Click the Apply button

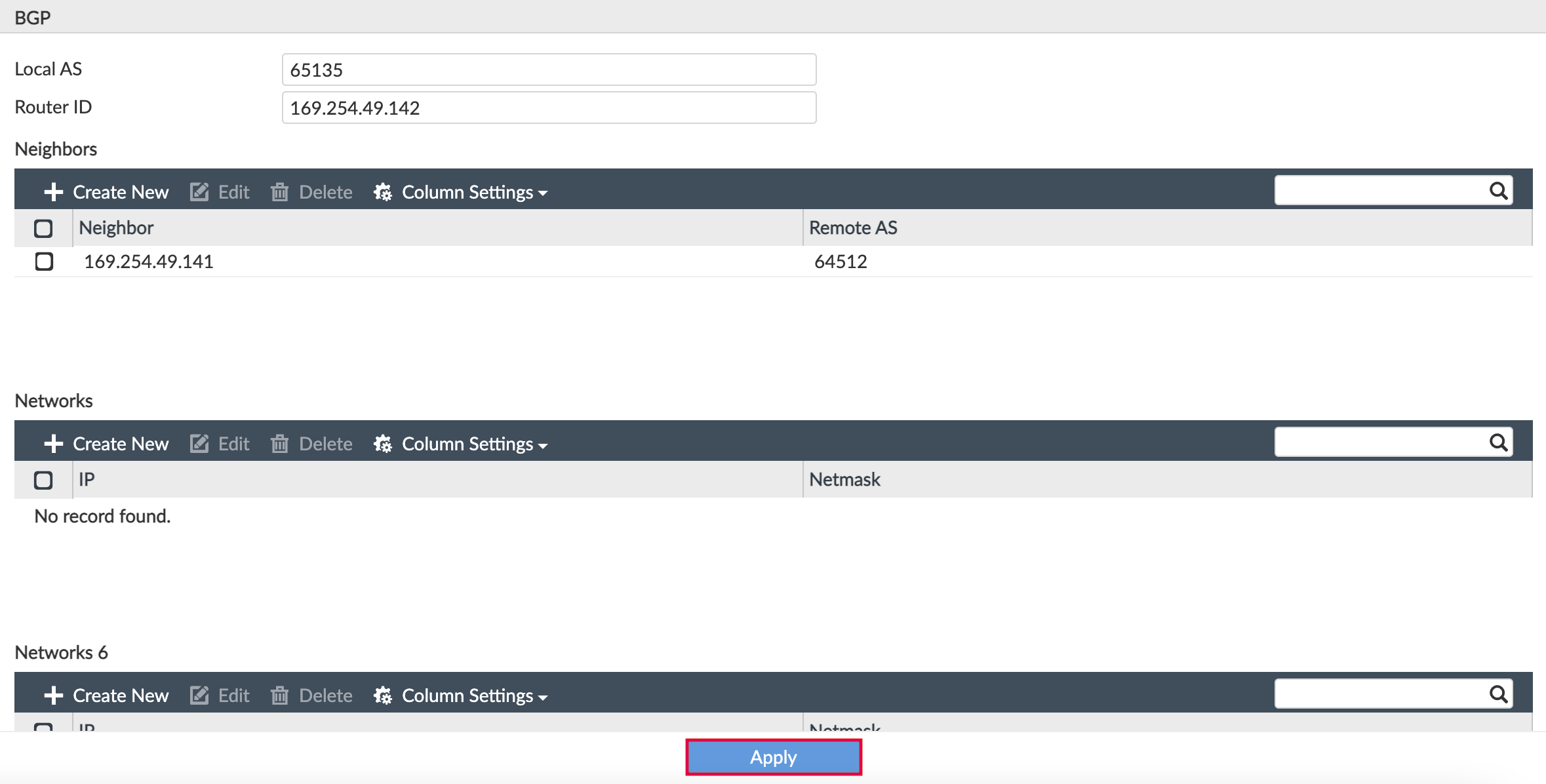pos(774,757)
